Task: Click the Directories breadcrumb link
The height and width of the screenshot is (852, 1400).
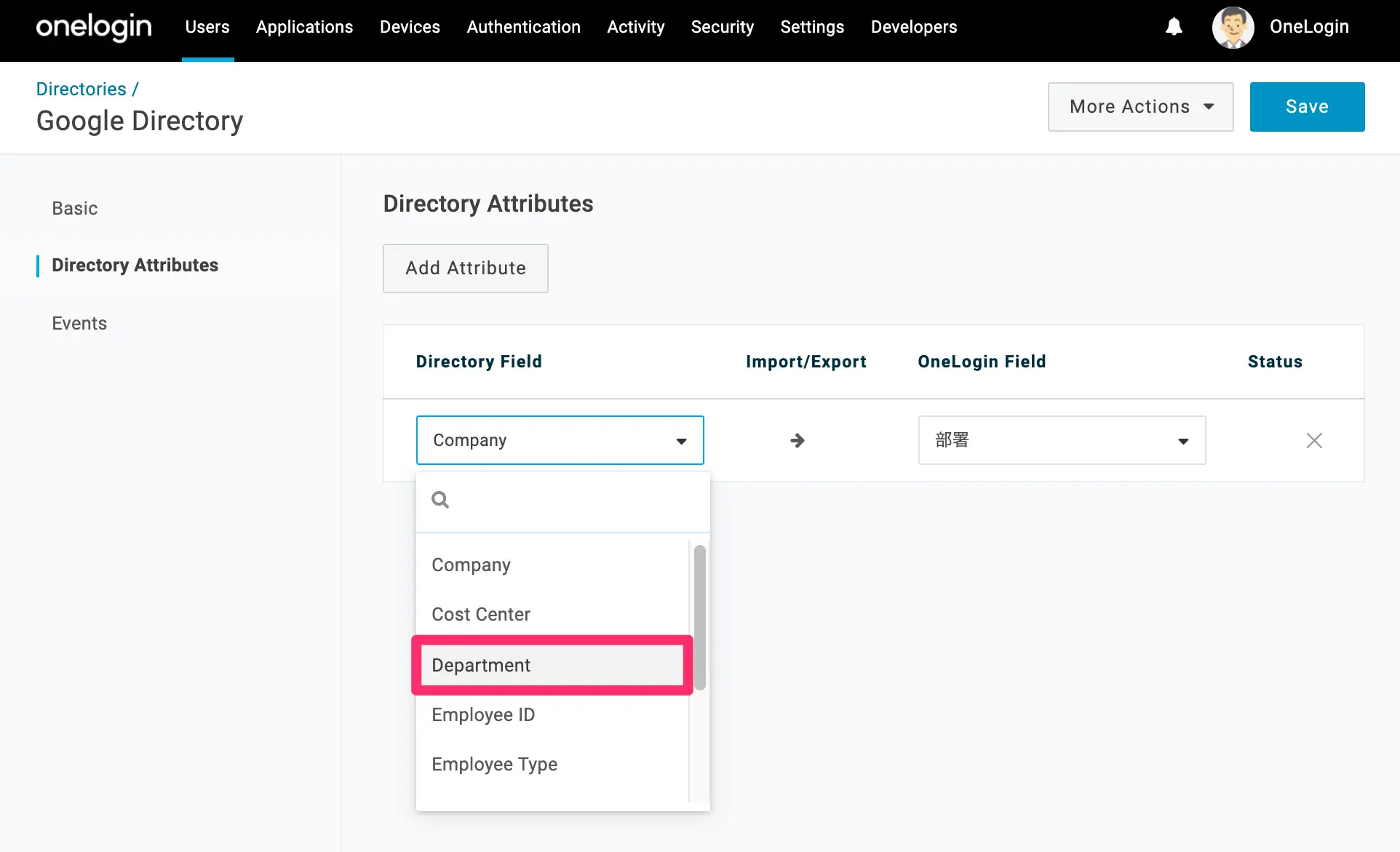Action: pyautogui.click(x=81, y=89)
